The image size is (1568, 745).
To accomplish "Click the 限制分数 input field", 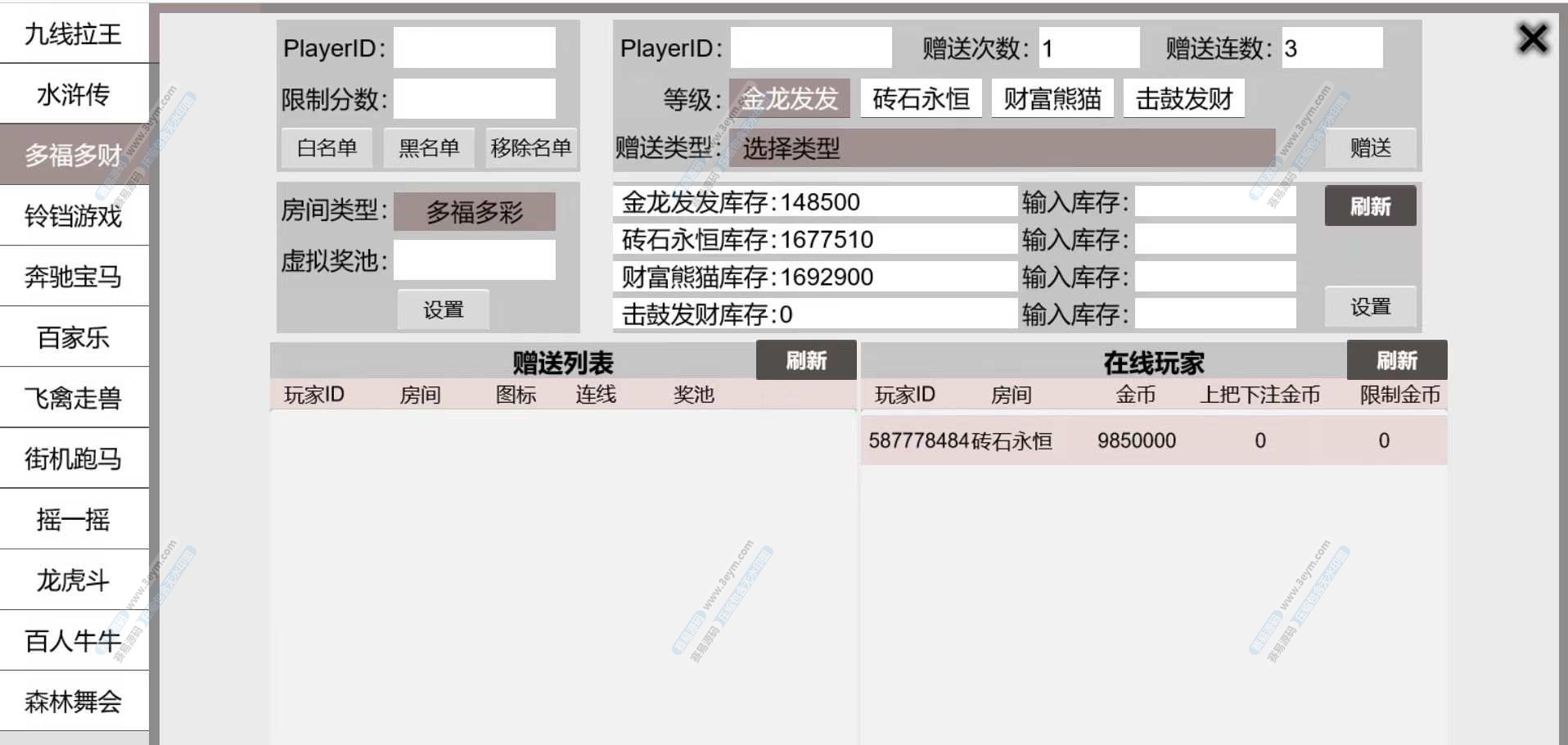I will pos(474,99).
